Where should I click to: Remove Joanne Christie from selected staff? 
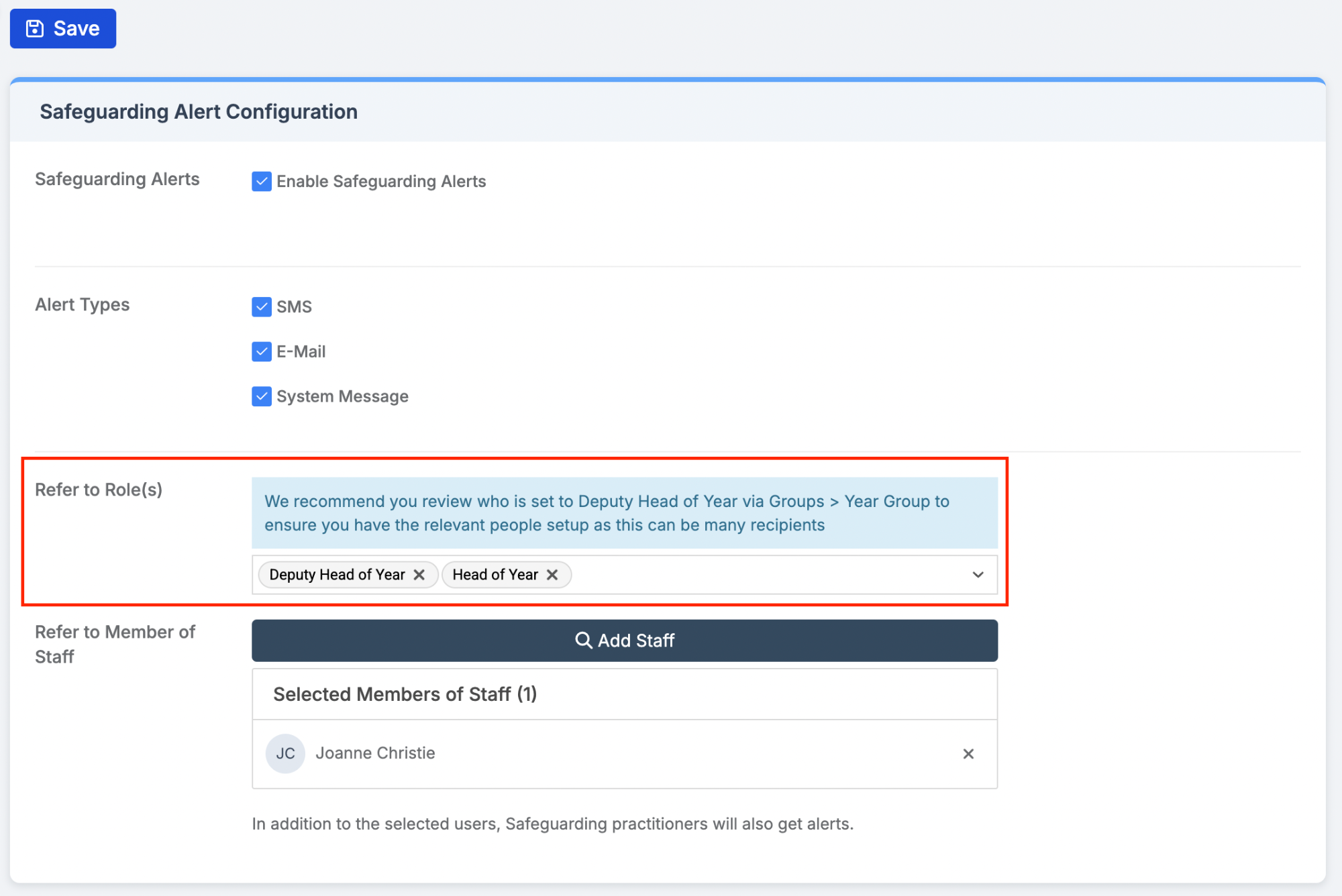(x=968, y=753)
